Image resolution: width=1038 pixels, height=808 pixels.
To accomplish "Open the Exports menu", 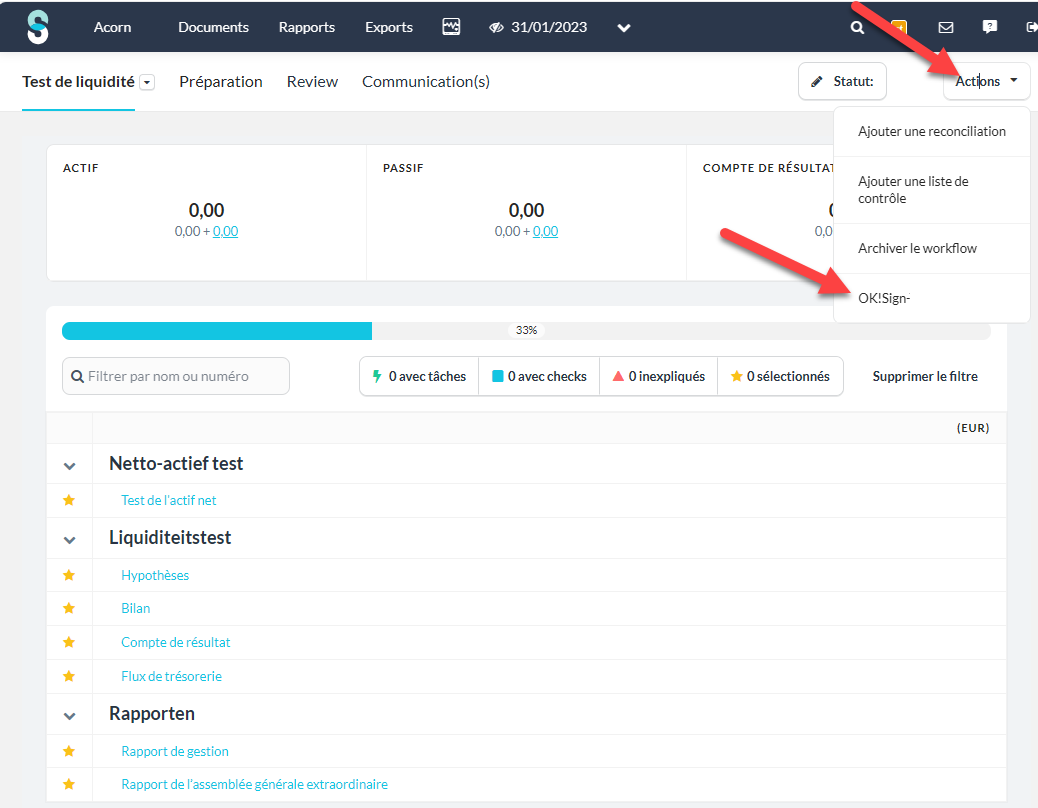I will coord(389,27).
